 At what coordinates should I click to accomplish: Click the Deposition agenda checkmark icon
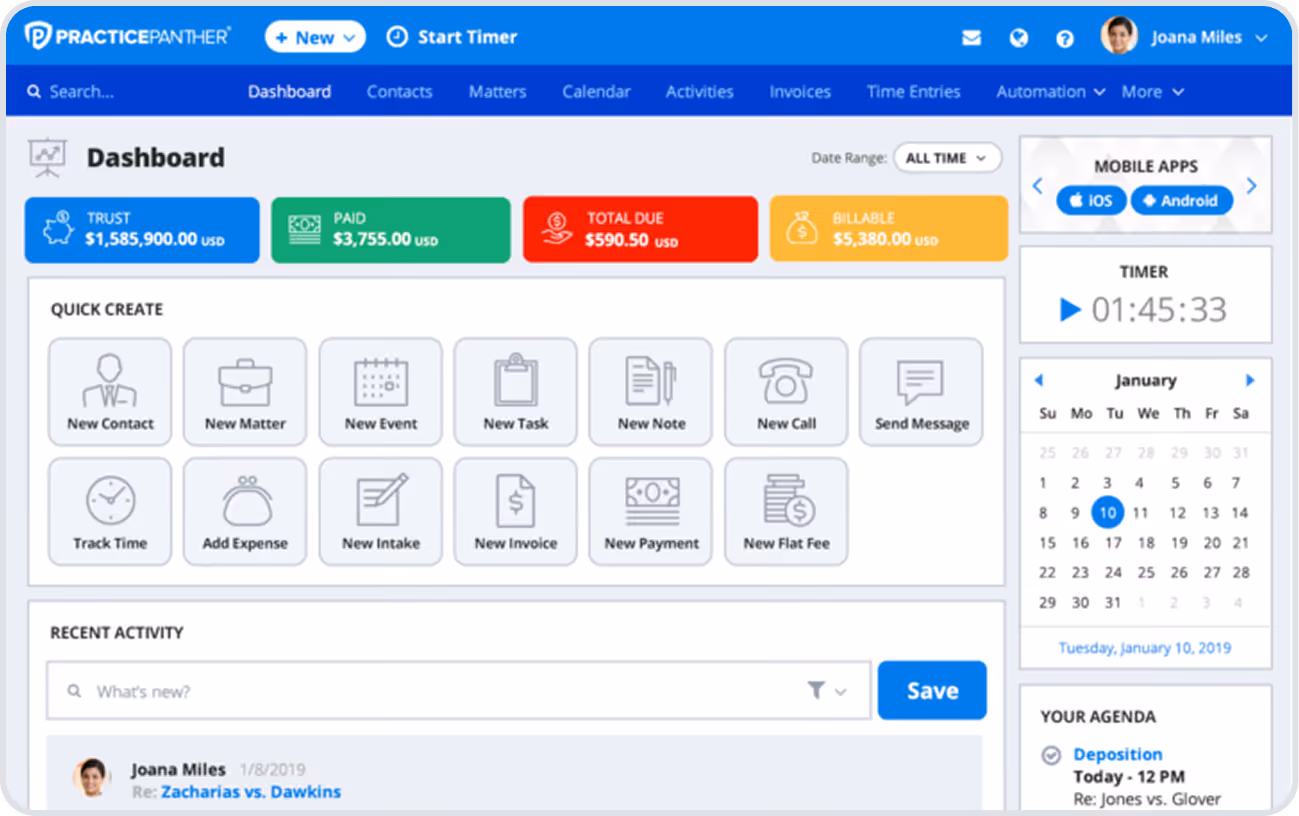click(1051, 755)
